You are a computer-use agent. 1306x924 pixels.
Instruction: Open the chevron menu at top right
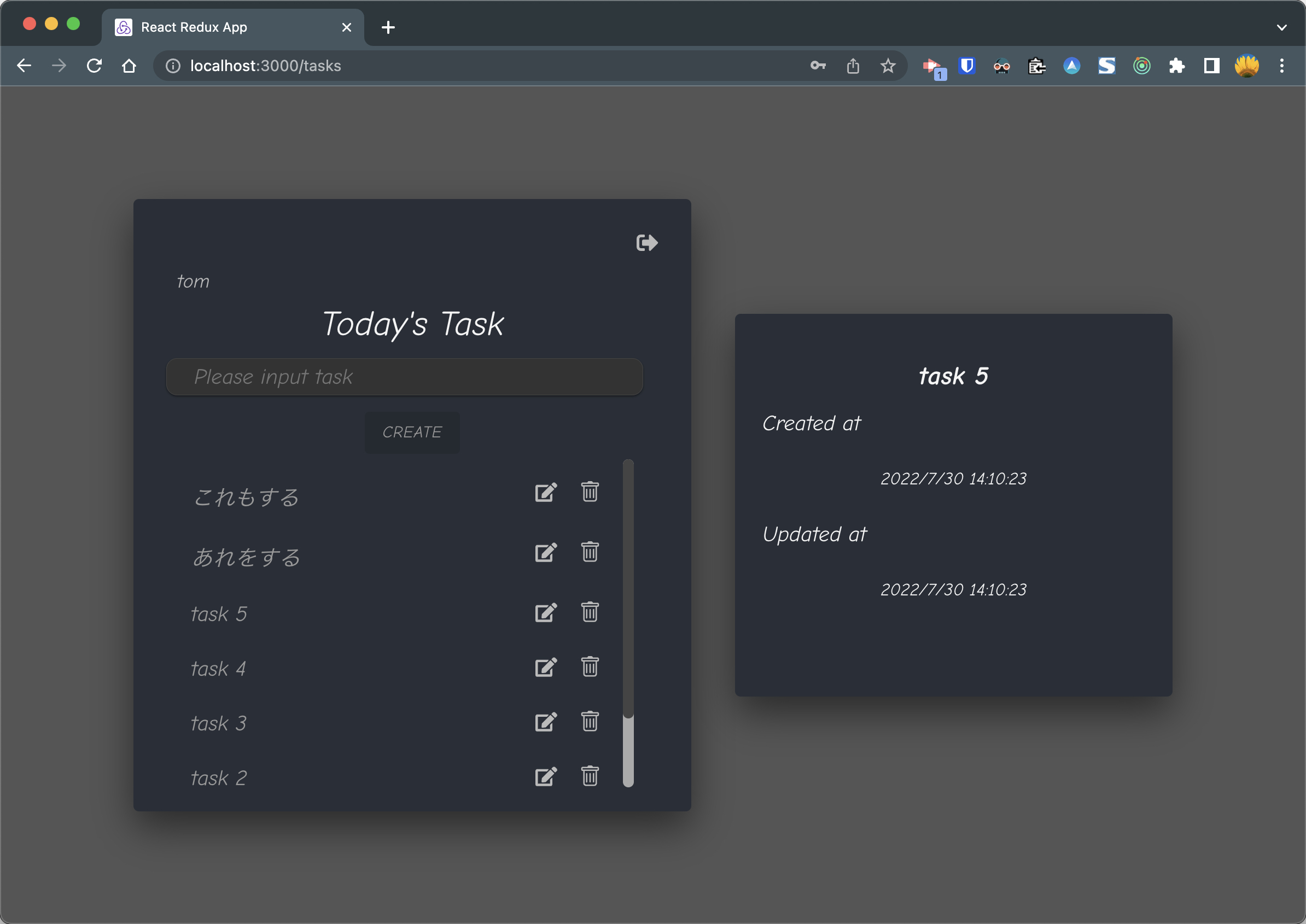pyautogui.click(x=1281, y=27)
